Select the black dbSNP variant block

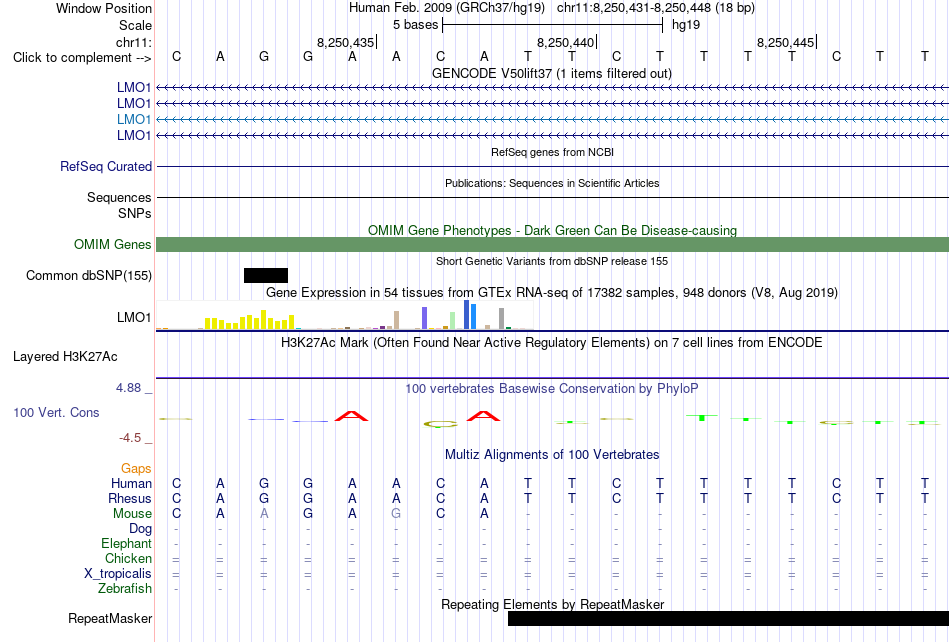click(x=266, y=276)
